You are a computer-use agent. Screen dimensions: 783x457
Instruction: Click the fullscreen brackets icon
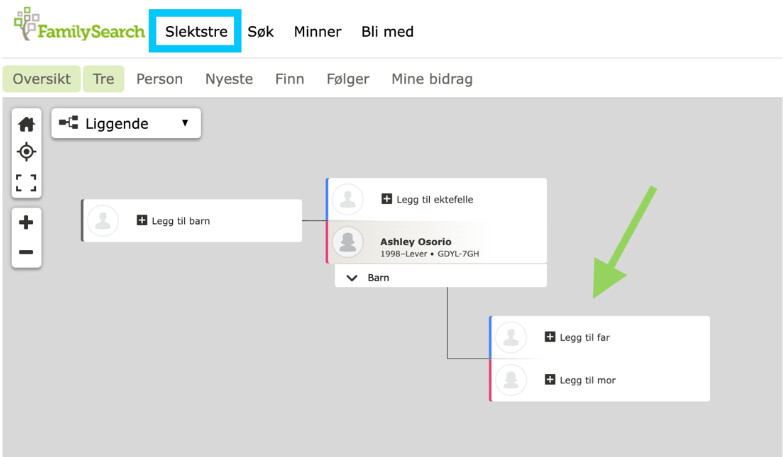pyautogui.click(x=26, y=182)
